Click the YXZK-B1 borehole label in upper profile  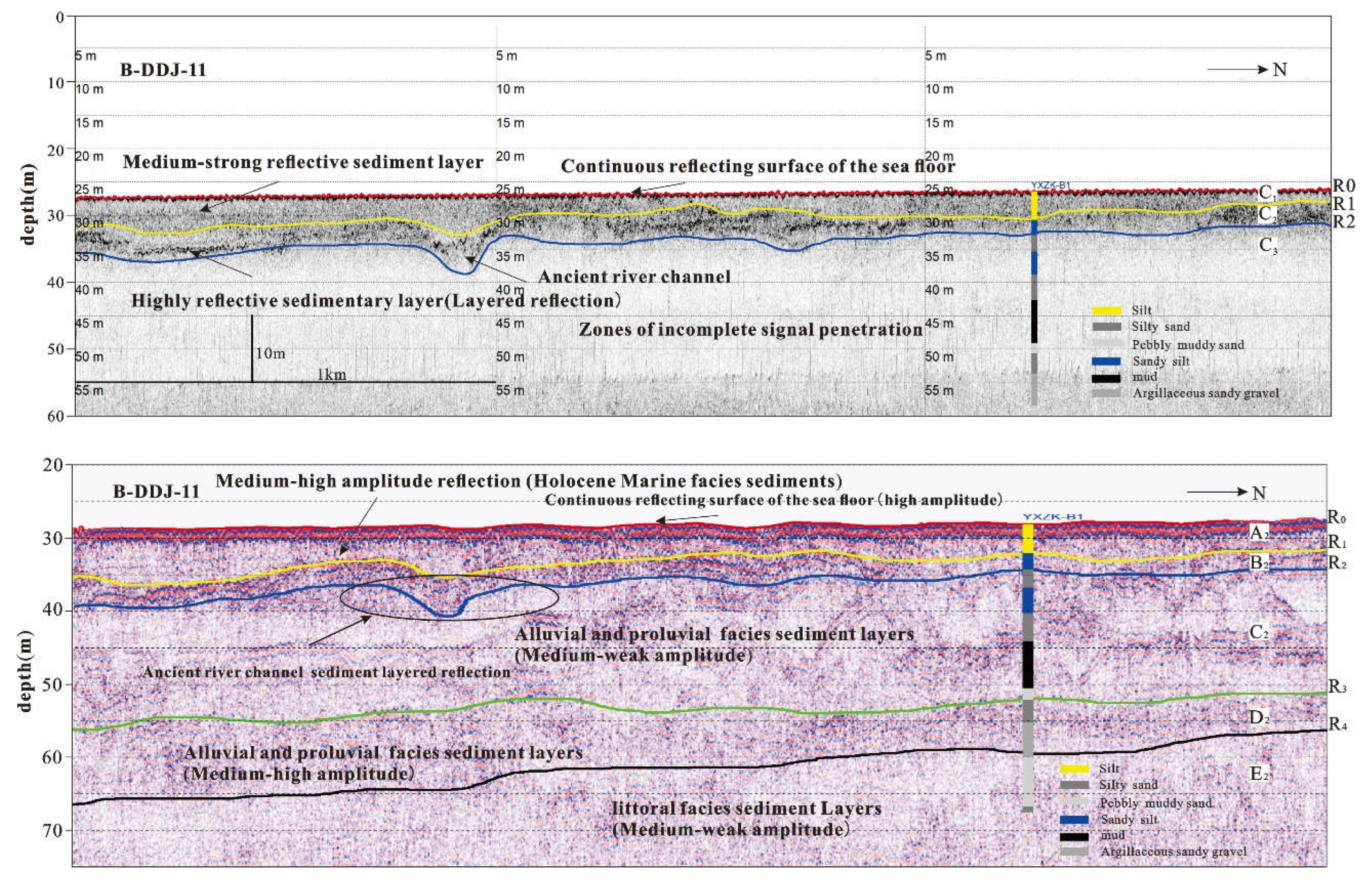1050,186
